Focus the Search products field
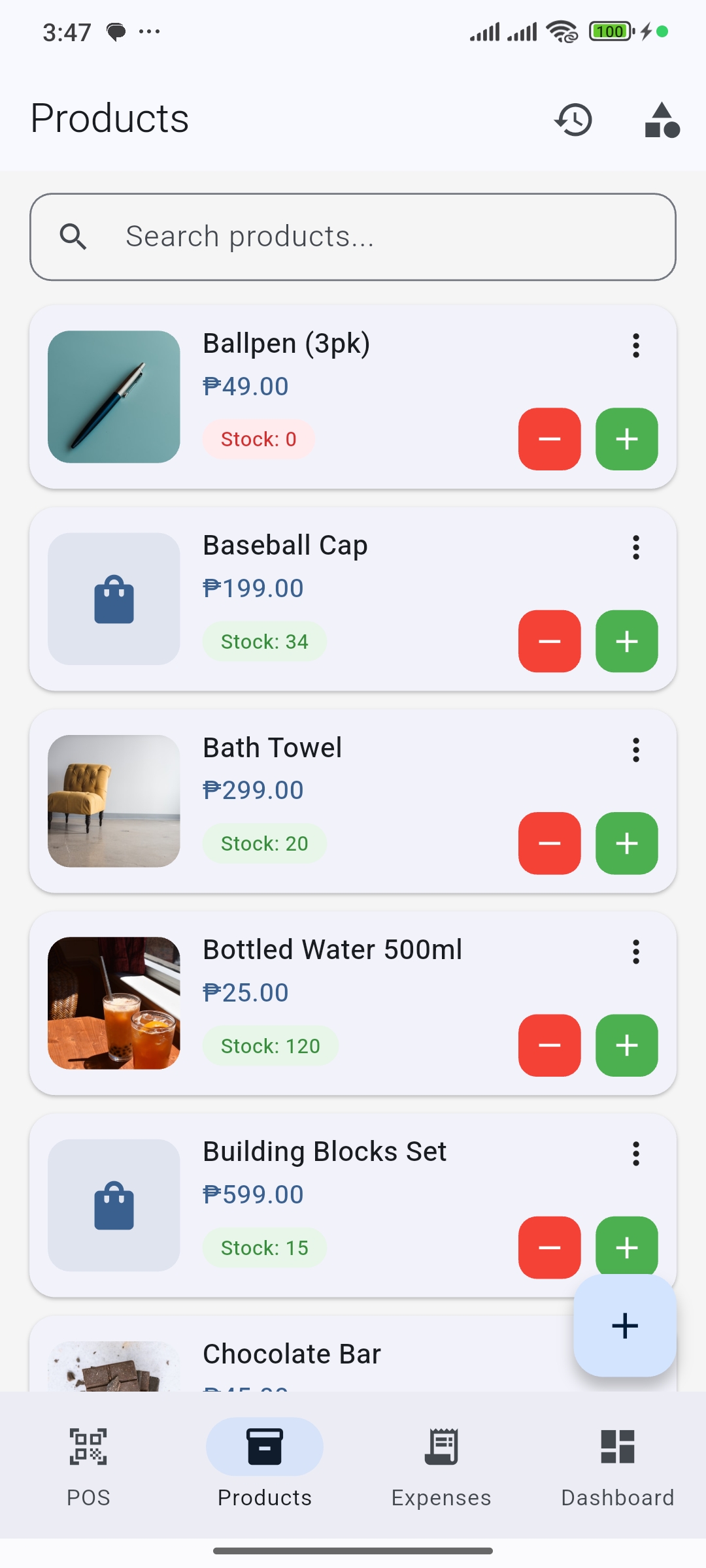706x1568 pixels. coord(353,237)
